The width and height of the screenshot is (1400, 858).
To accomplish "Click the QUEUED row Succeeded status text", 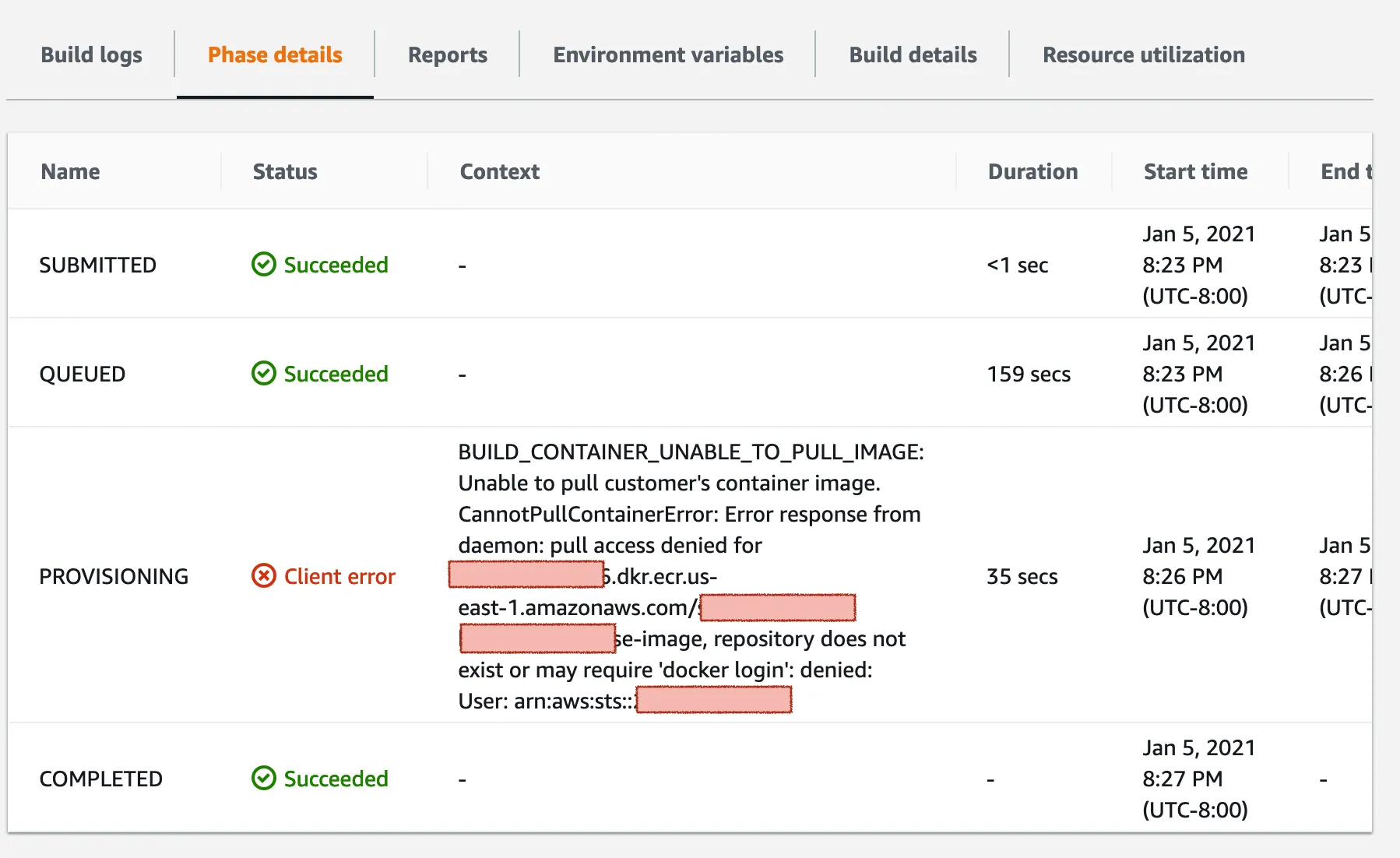I will point(336,374).
